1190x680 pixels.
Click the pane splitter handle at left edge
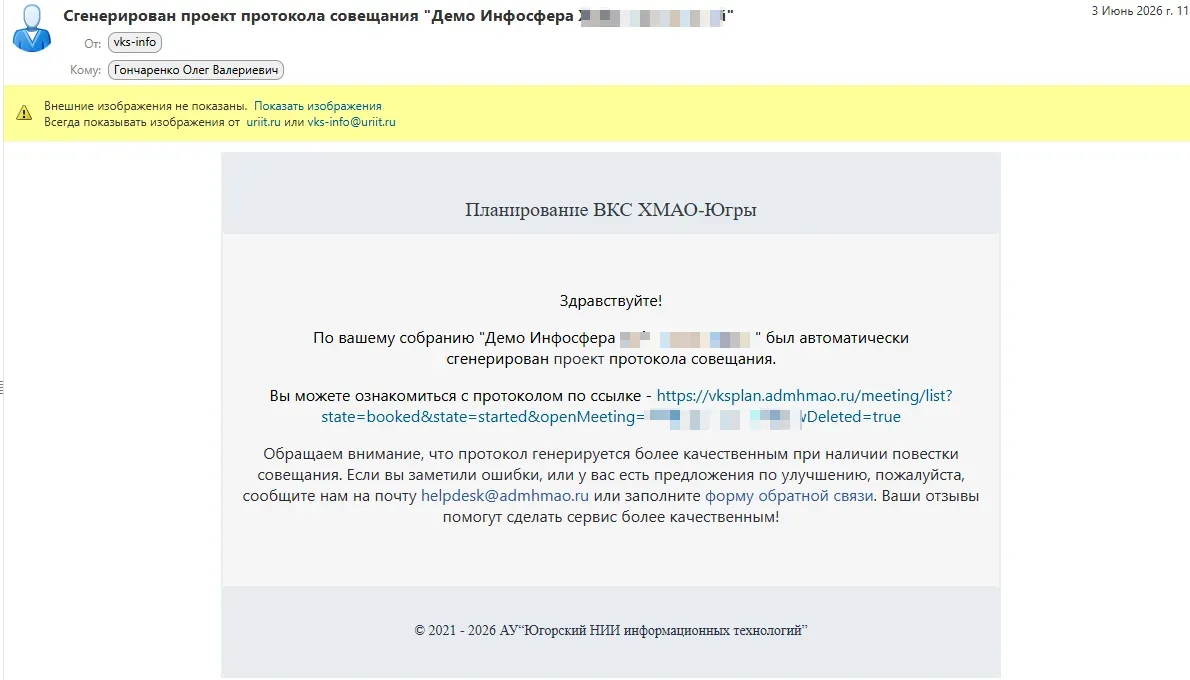[2, 387]
